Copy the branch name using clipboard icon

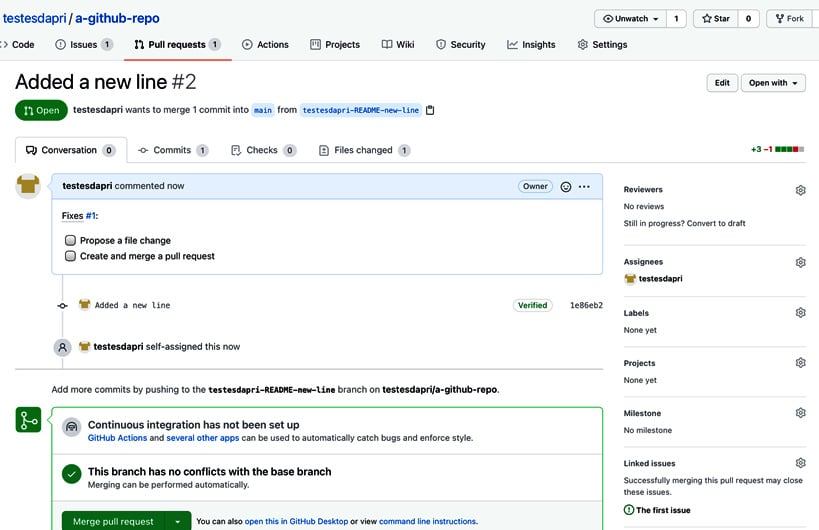[x=430, y=110]
